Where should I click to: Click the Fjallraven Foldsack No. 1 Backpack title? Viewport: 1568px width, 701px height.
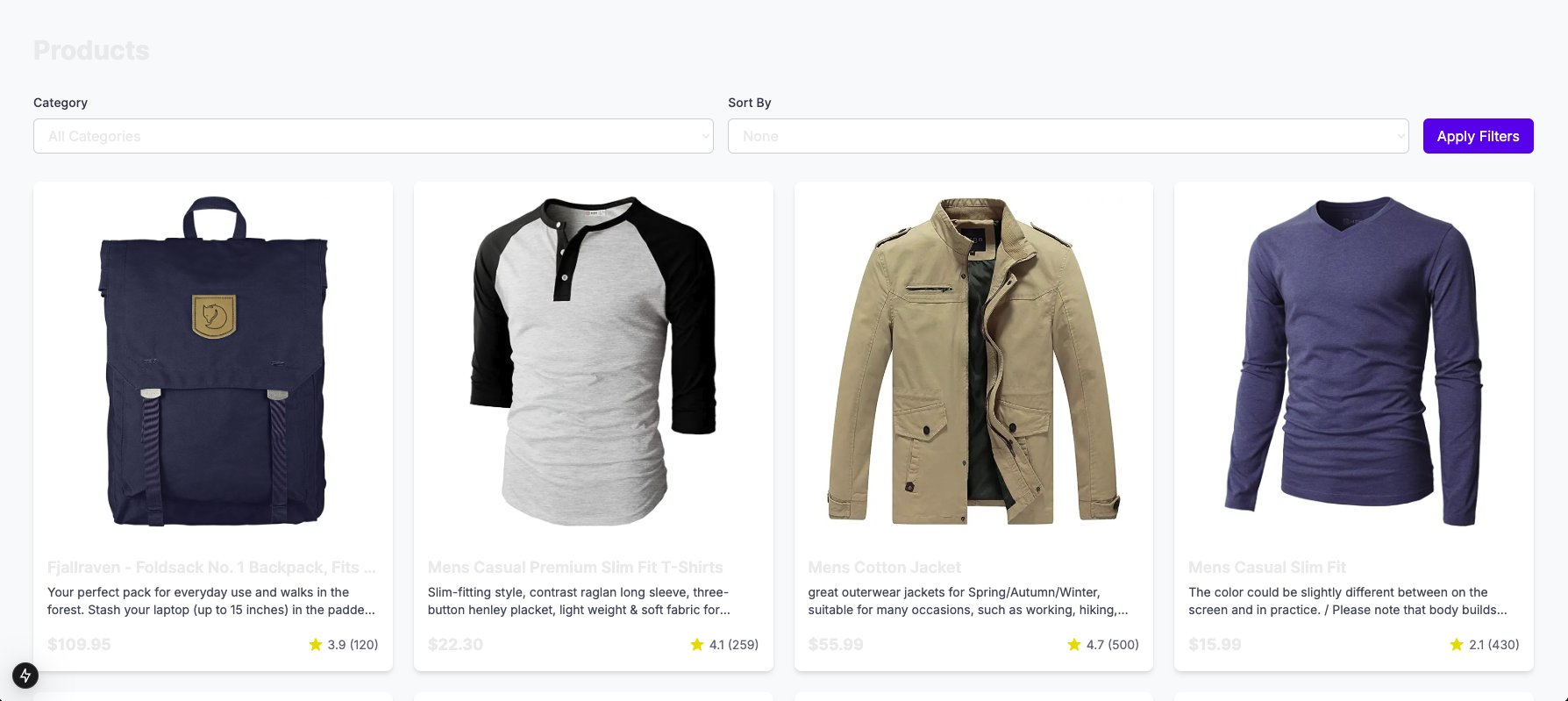click(x=211, y=568)
